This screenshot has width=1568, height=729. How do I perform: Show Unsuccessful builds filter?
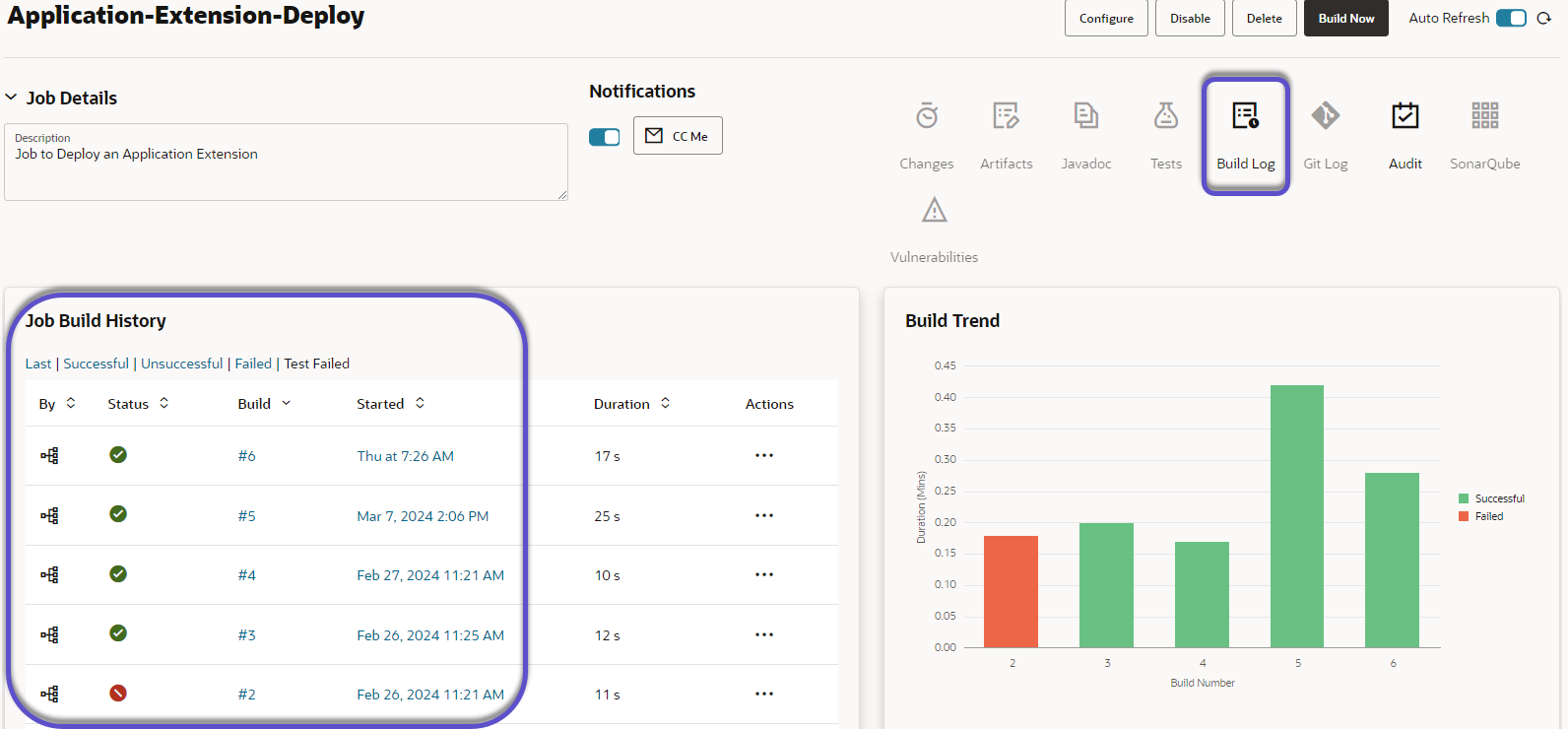tap(182, 364)
